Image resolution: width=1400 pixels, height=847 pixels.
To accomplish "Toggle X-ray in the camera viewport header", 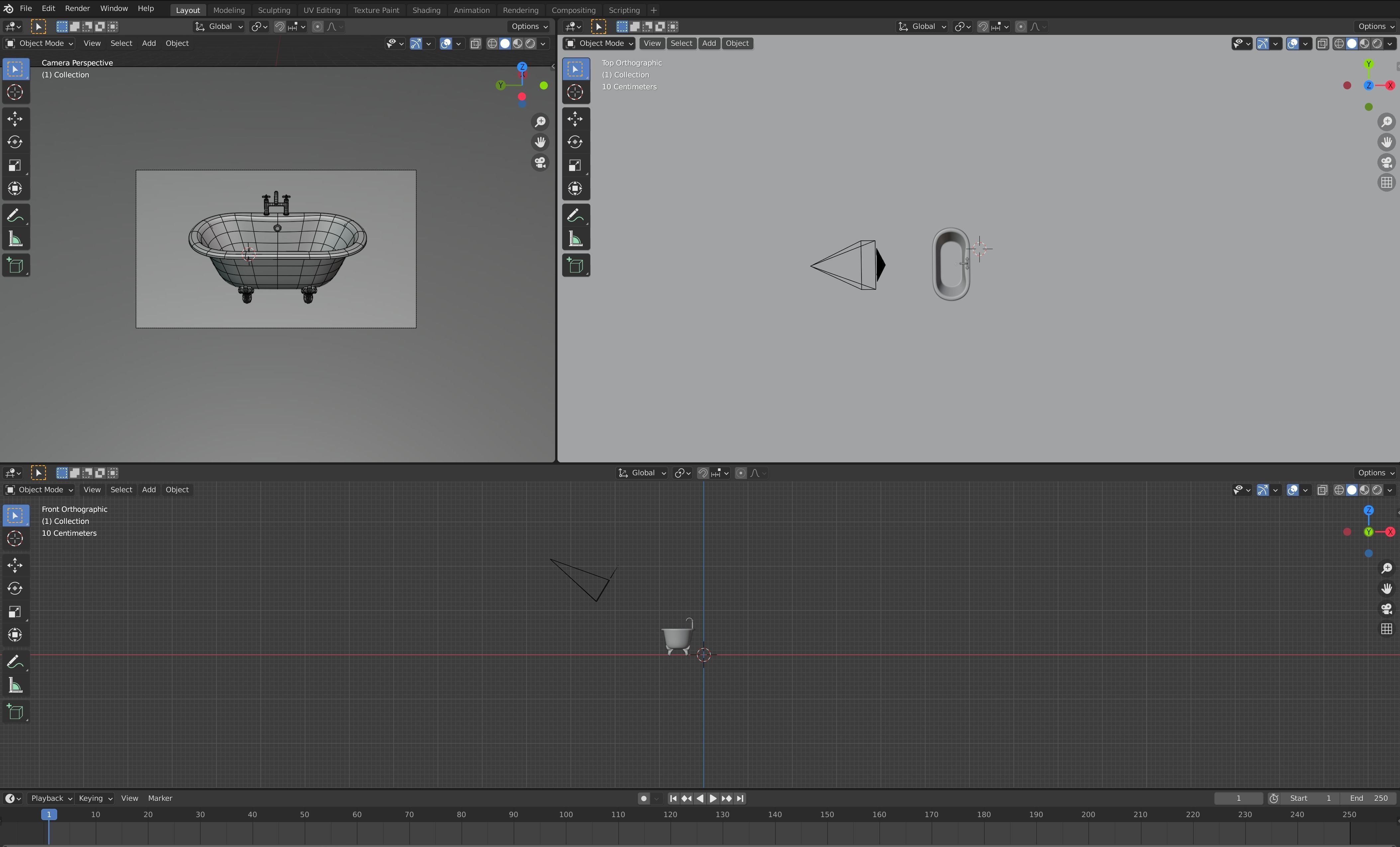I will pos(475,44).
